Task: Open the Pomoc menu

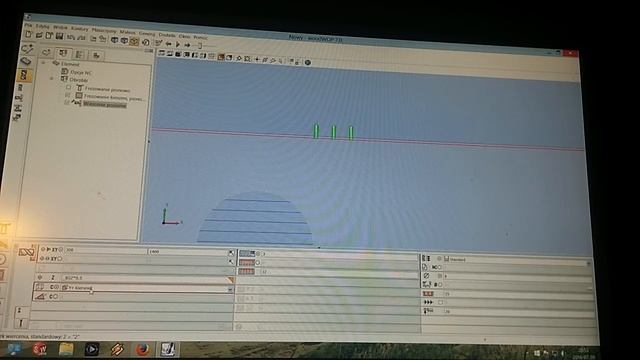Action: click(200, 37)
